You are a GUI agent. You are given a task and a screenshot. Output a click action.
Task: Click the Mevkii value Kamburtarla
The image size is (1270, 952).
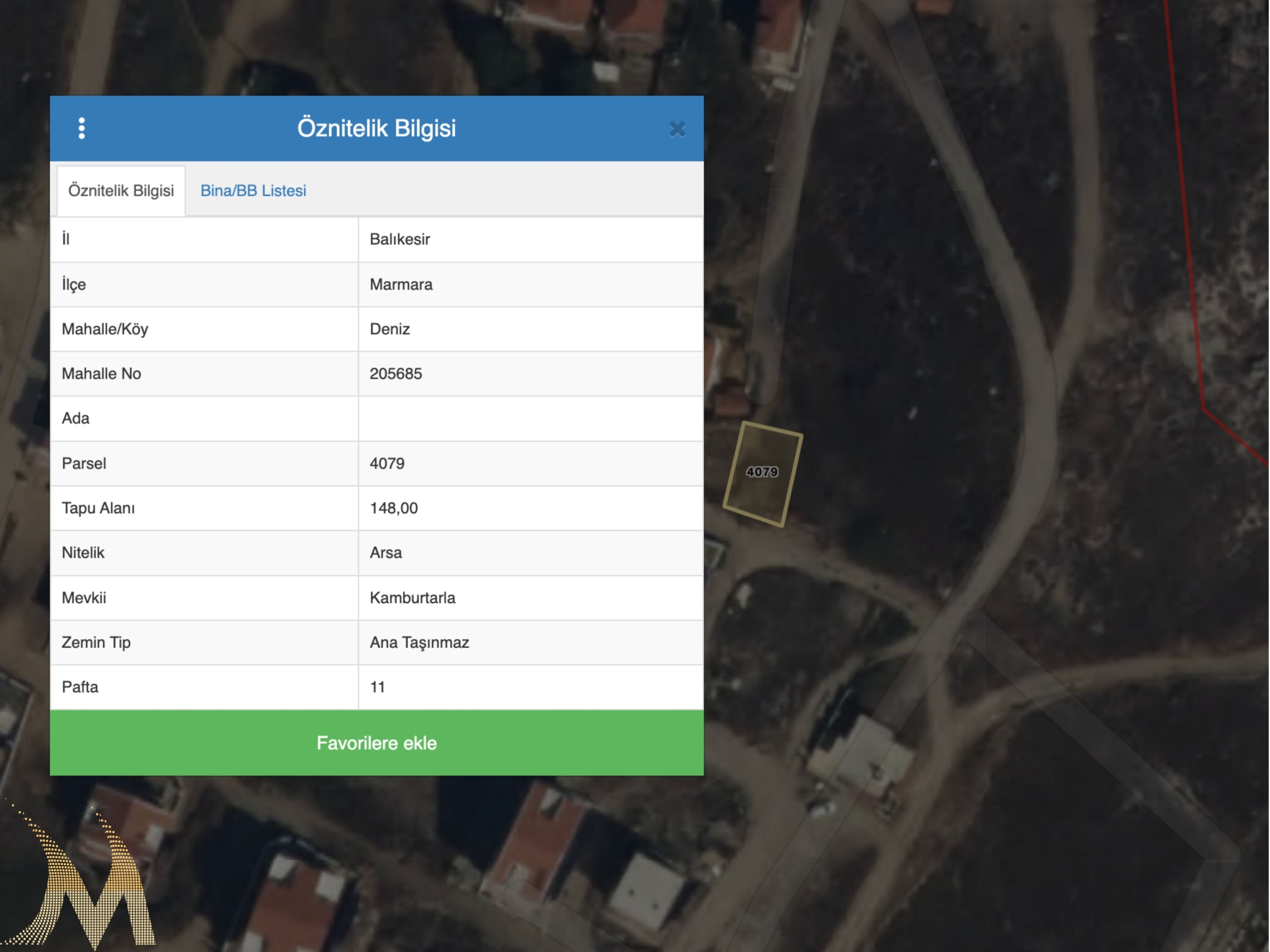[x=413, y=598]
